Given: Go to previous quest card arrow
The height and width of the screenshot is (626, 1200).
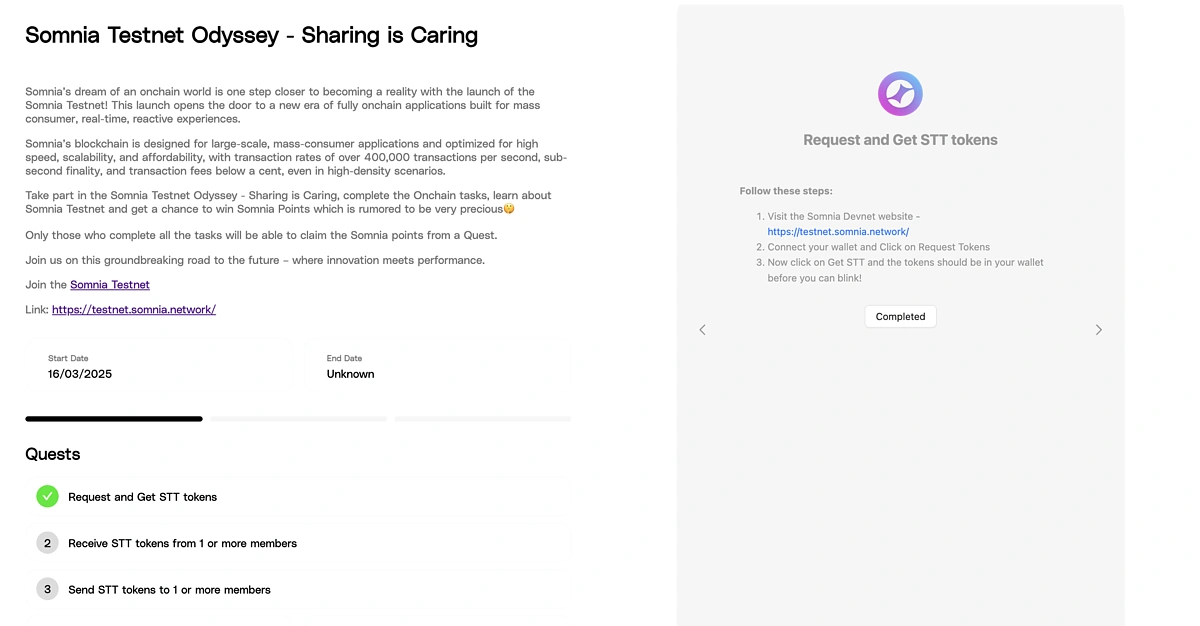Looking at the screenshot, I should (x=702, y=330).
